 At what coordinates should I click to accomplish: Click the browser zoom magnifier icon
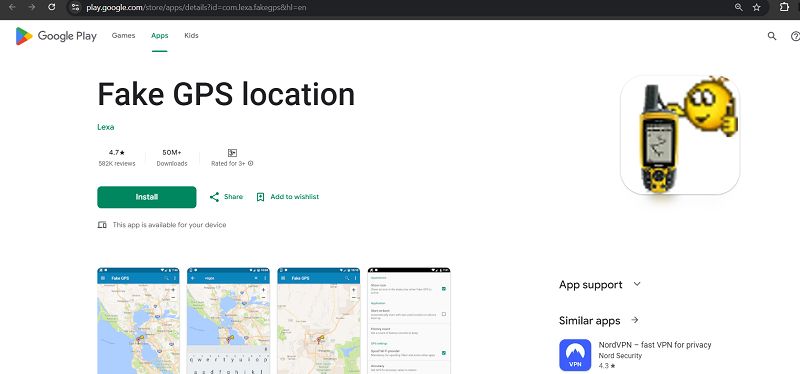(x=738, y=7)
